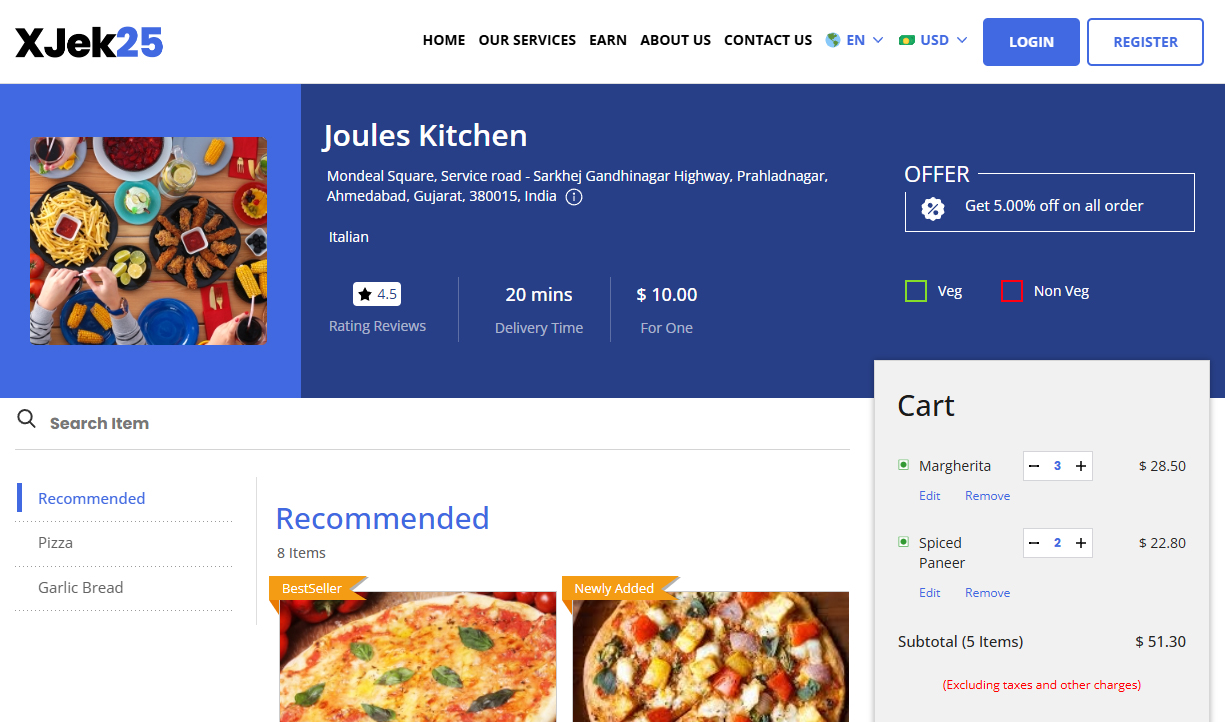
Task: Click the star icon in the 4.5 rating badge
Action: point(364,293)
